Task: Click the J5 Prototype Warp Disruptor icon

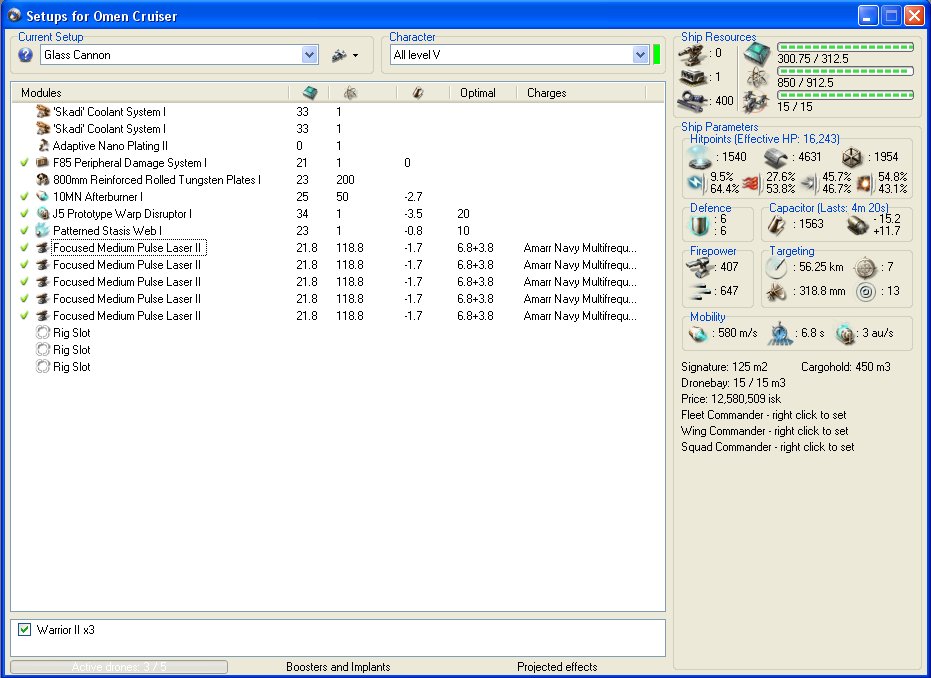Action: (x=43, y=214)
